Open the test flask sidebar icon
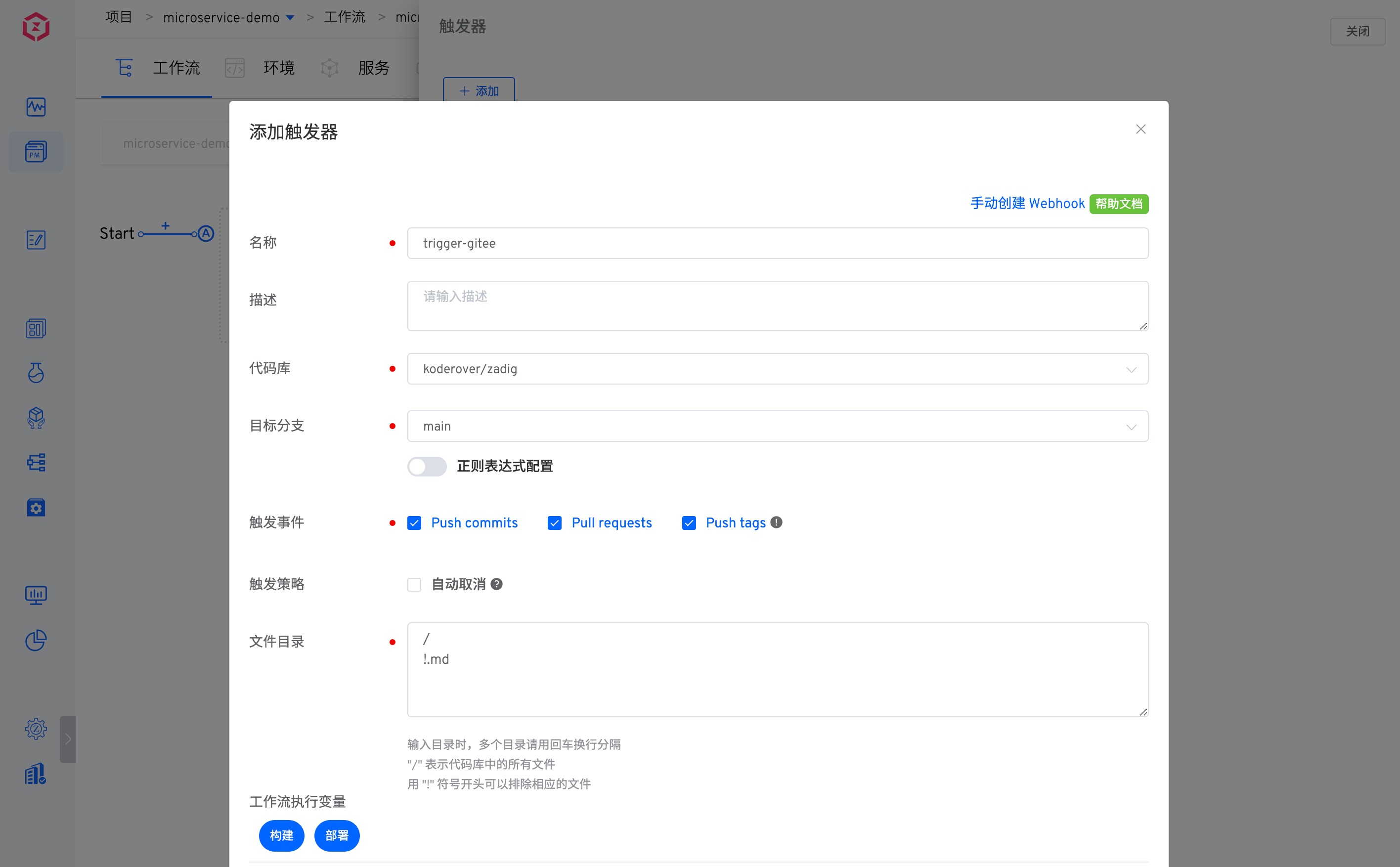 point(36,373)
